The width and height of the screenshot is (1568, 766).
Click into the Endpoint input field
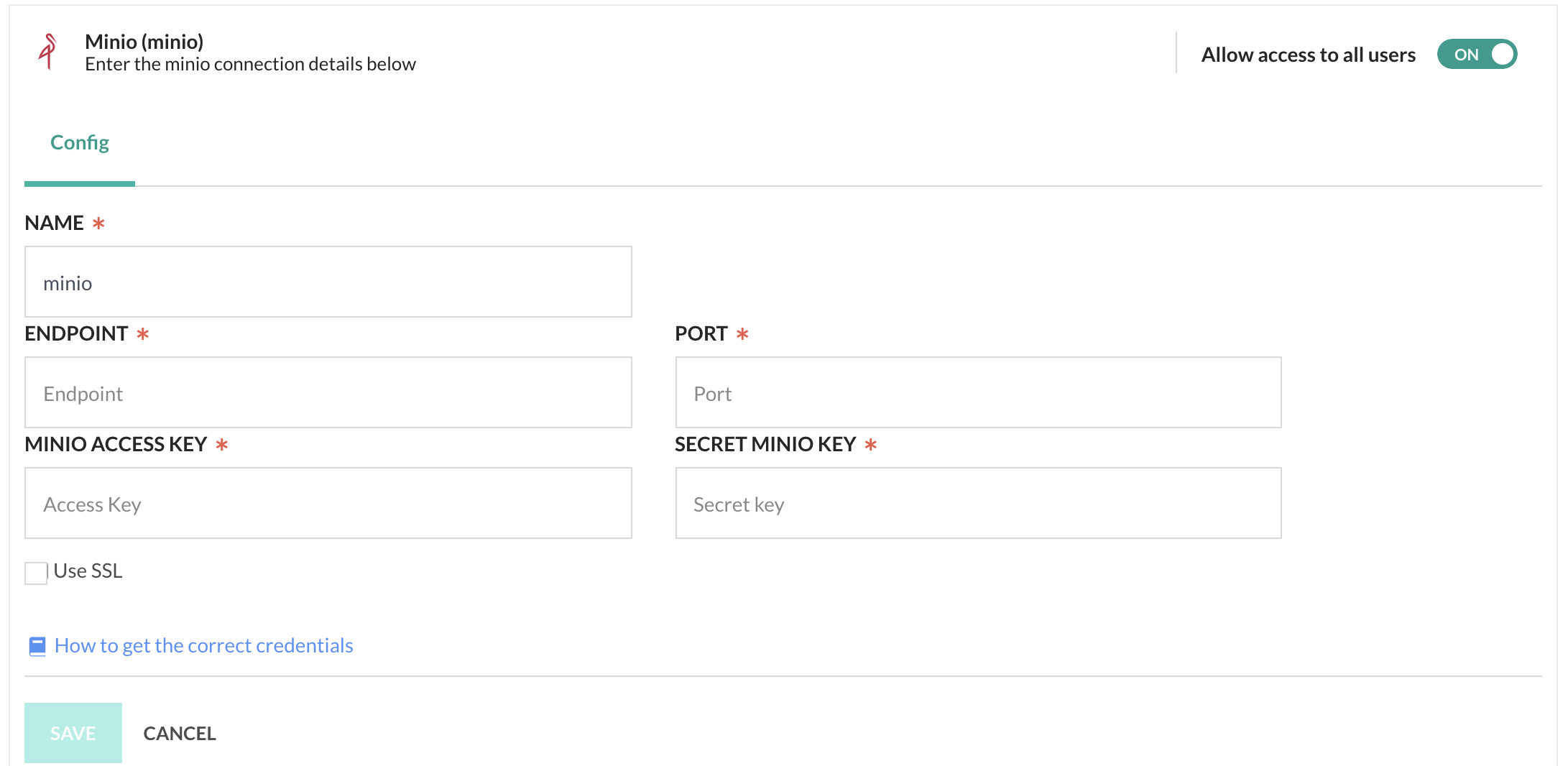click(x=328, y=393)
